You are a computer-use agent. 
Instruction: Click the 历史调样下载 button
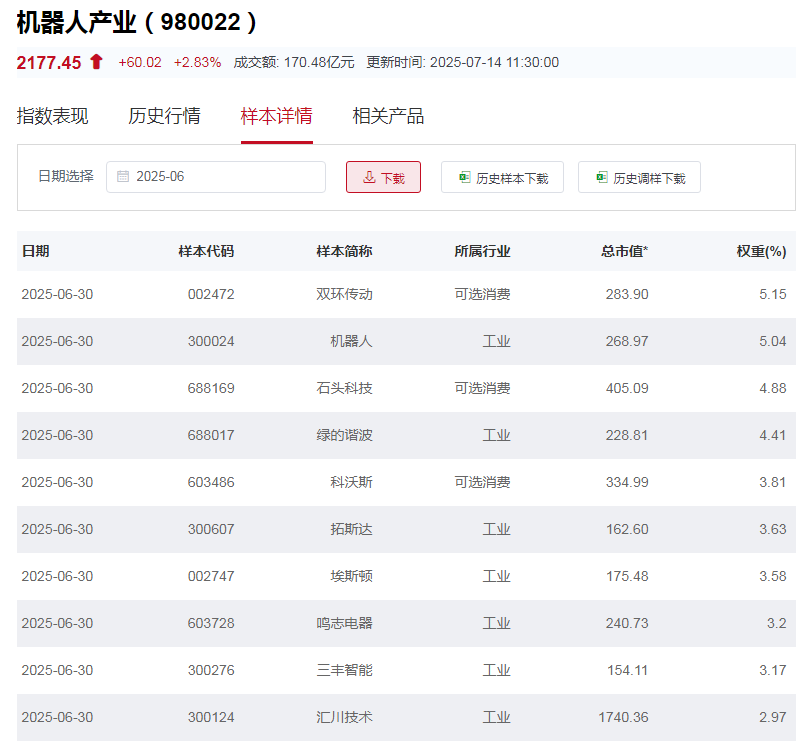pyautogui.click(x=639, y=177)
